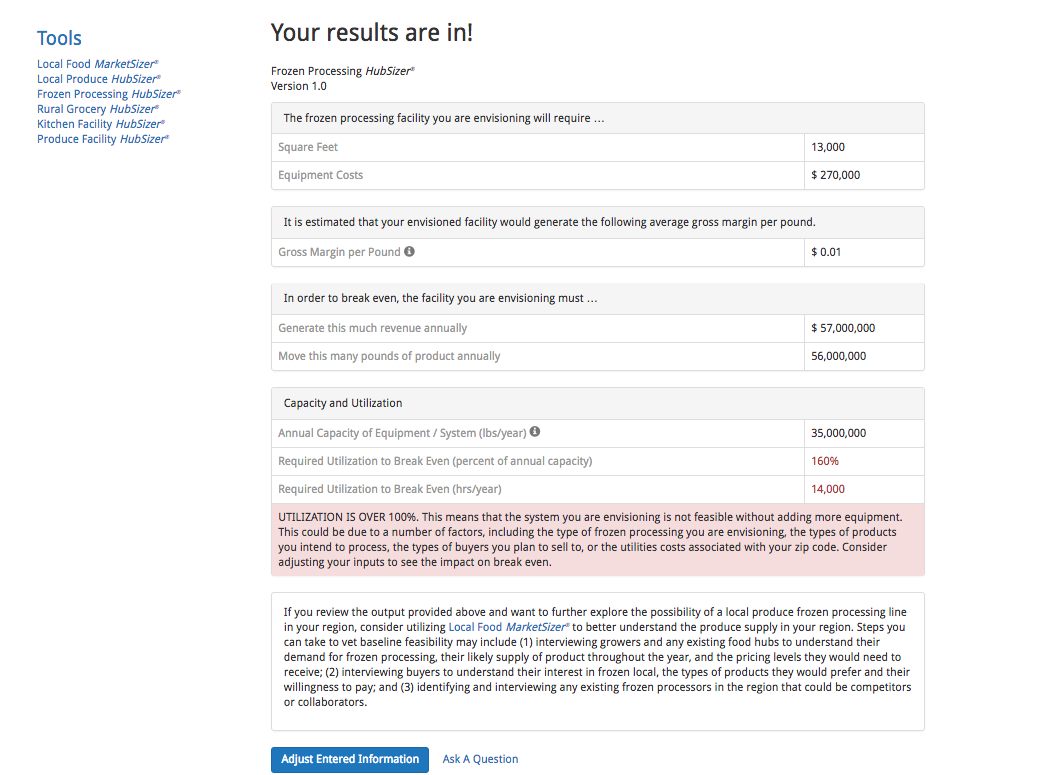Click the Adjust Entered Information button
This screenshot has width=1046, height=775.
[350, 759]
